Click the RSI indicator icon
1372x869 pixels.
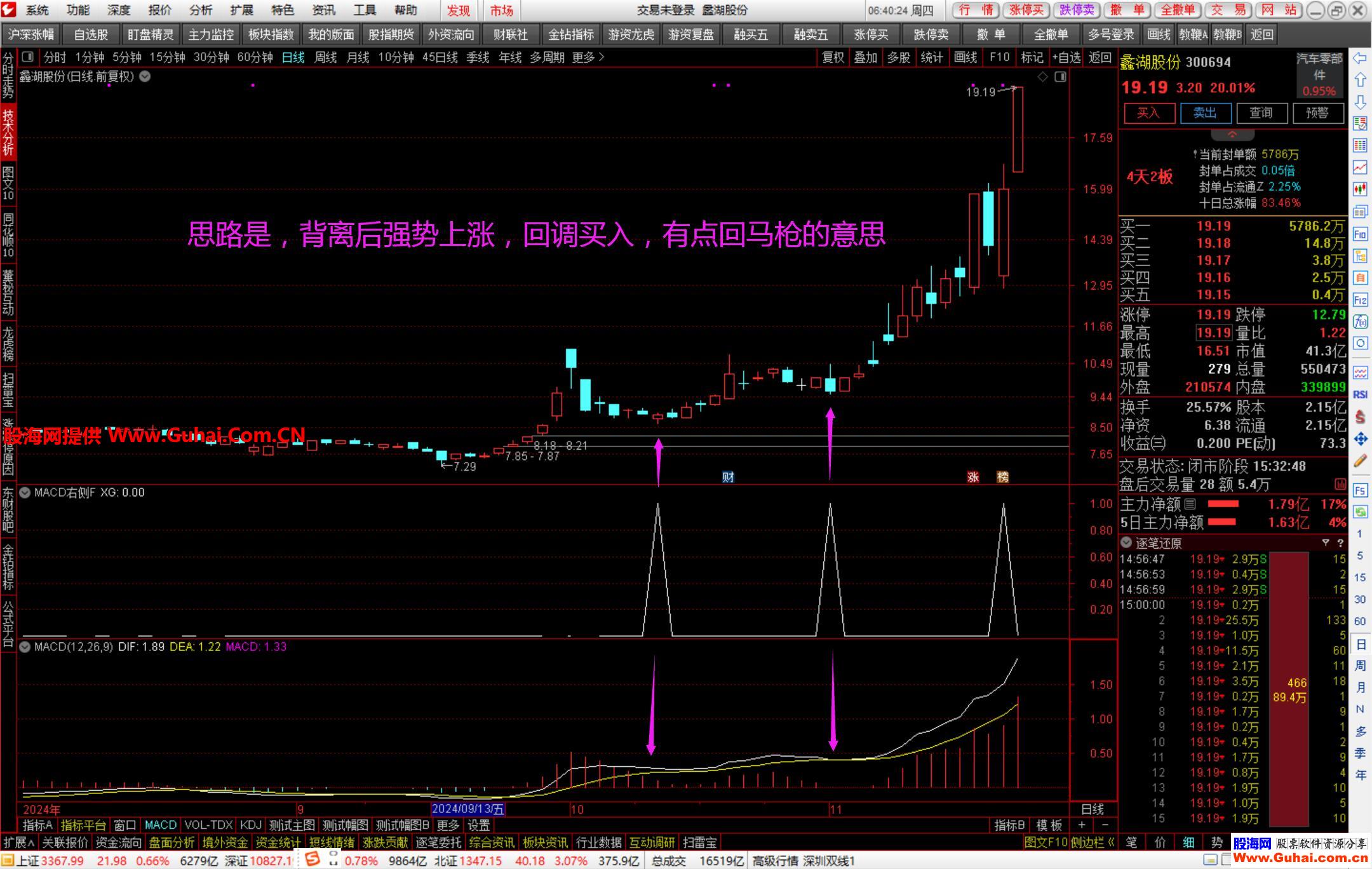1360,394
